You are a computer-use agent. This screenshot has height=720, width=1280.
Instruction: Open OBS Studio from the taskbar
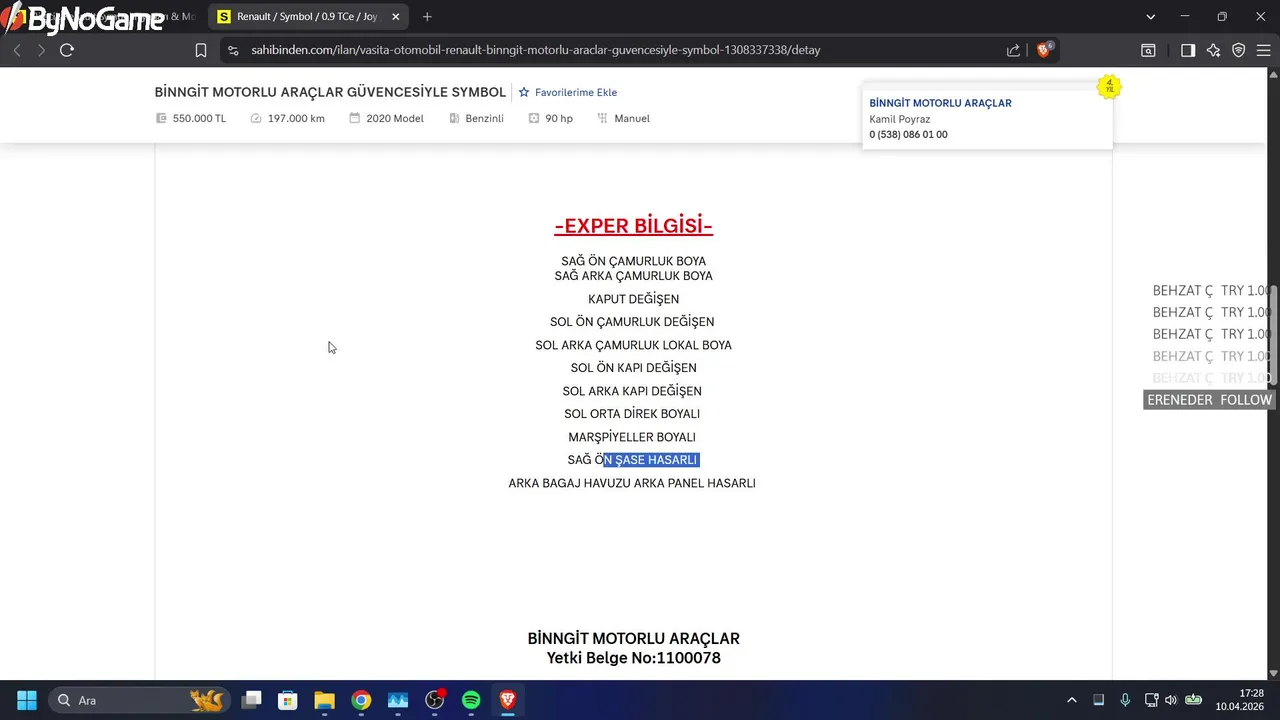(x=435, y=700)
